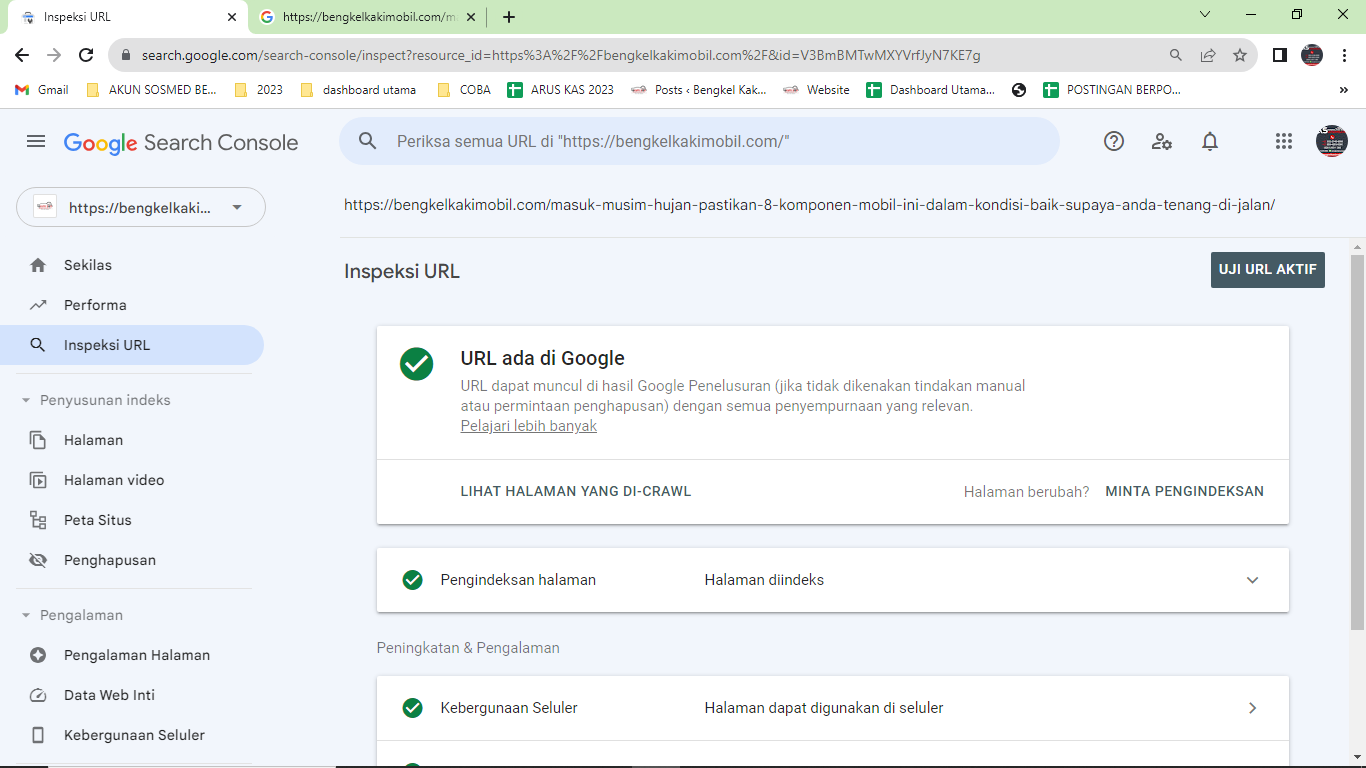Viewport: 1366px width, 768px height.
Task: Open the 2023 bookmark folder
Action: click(x=259, y=90)
